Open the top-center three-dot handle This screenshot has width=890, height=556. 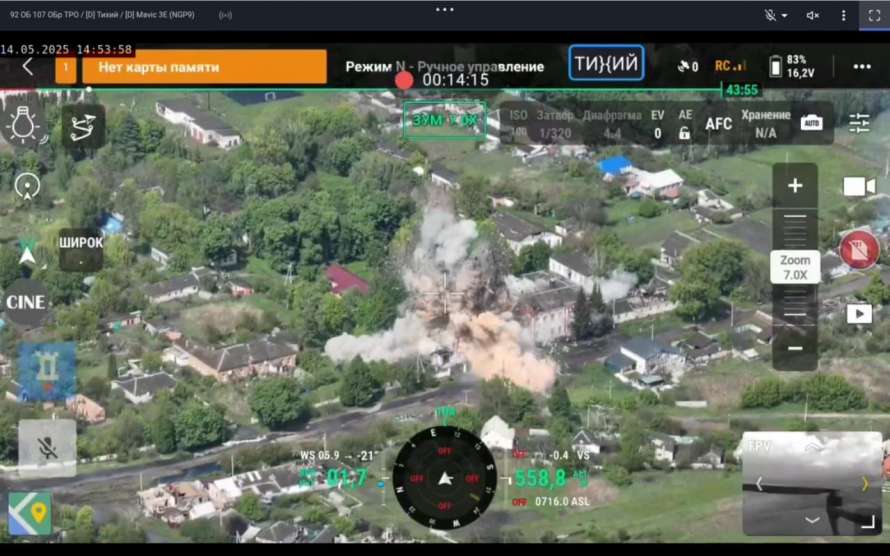[444, 9]
